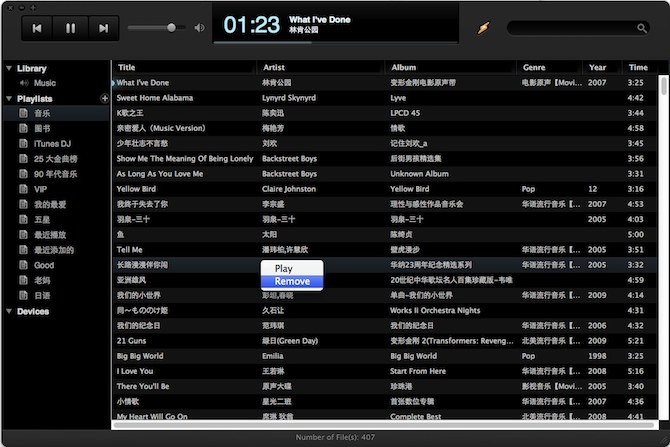The height and width of the screenshot is (447, 670).
Task: Select the song Sweet Home Alabama
Action: click(x=155, y=98)
